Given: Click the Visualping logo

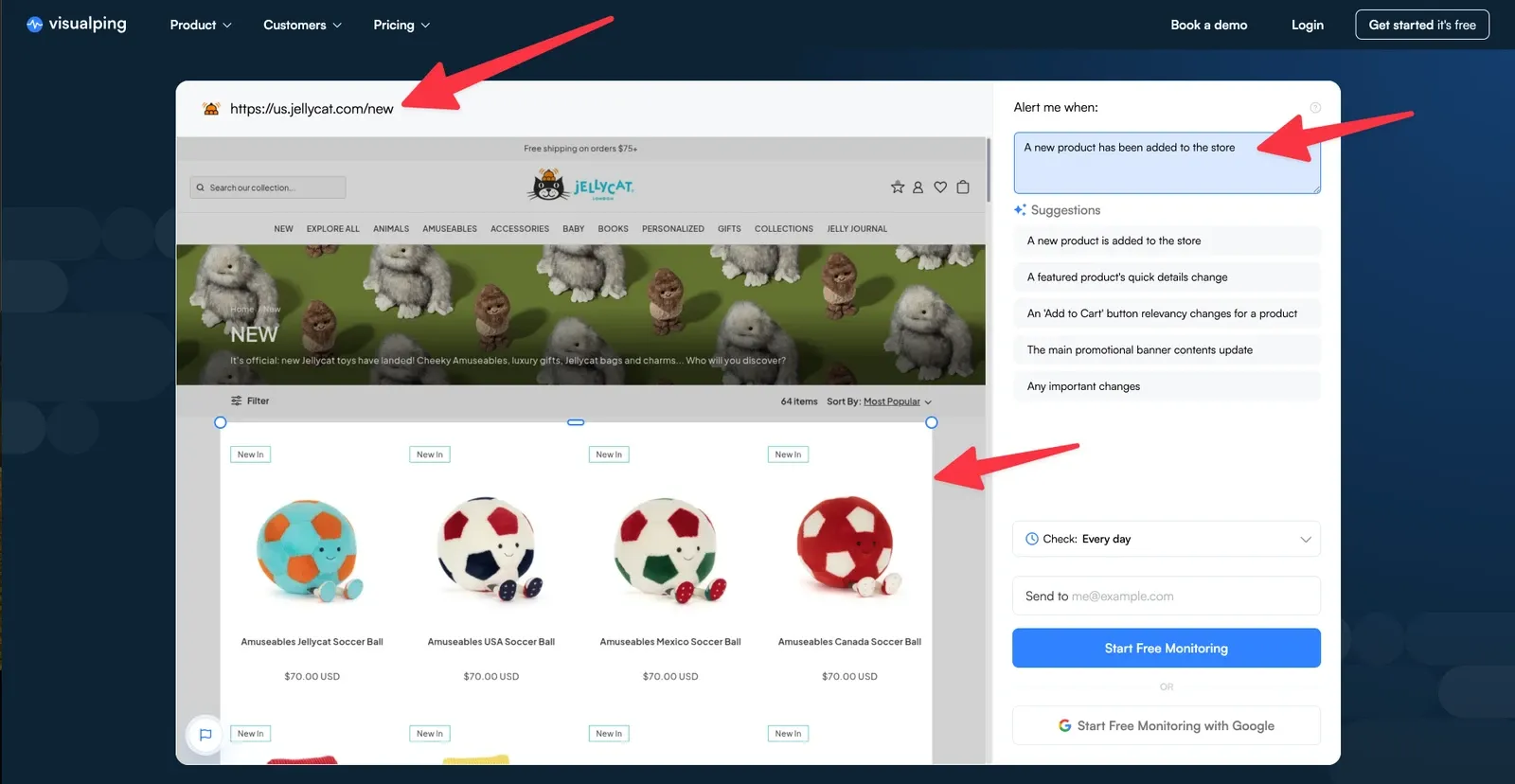Looking at the screenshot, I should (76, 24).
